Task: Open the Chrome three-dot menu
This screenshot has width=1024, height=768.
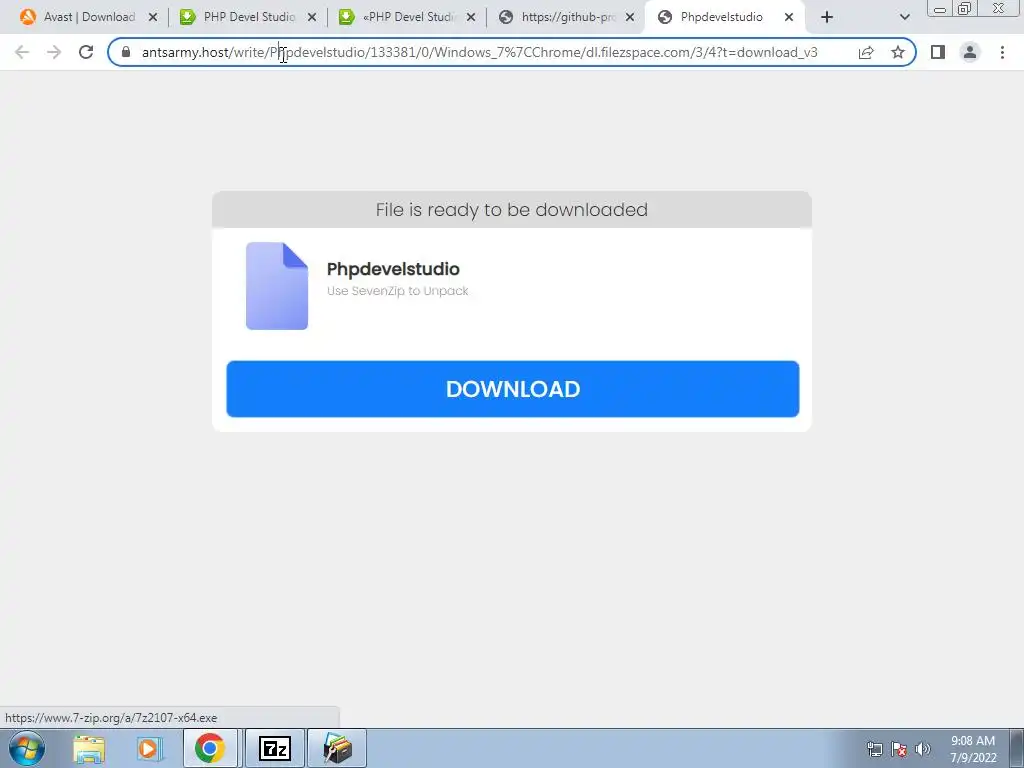Action: point(1002,52)
